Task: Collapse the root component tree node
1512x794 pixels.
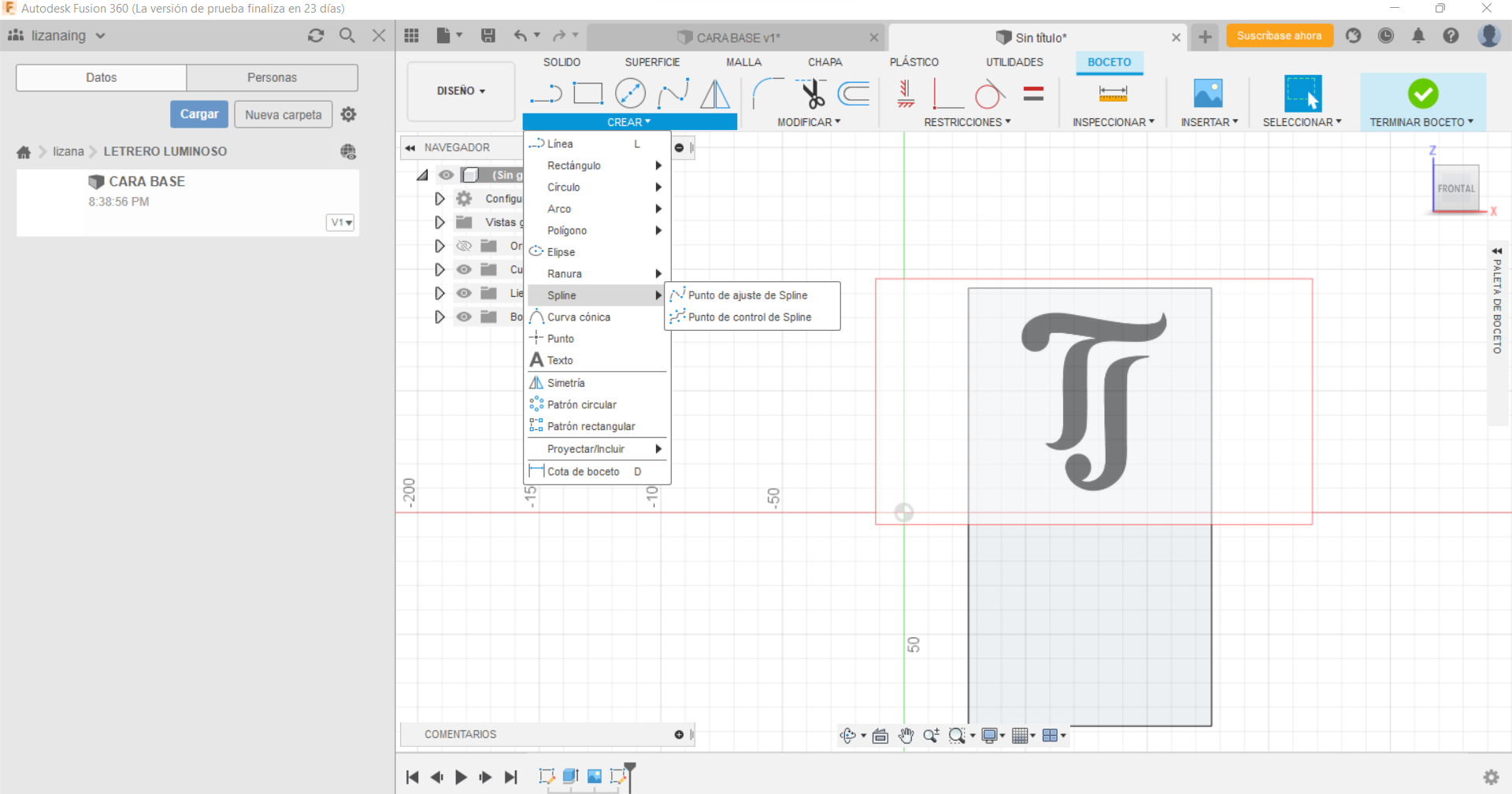Action: coord(423,175)
